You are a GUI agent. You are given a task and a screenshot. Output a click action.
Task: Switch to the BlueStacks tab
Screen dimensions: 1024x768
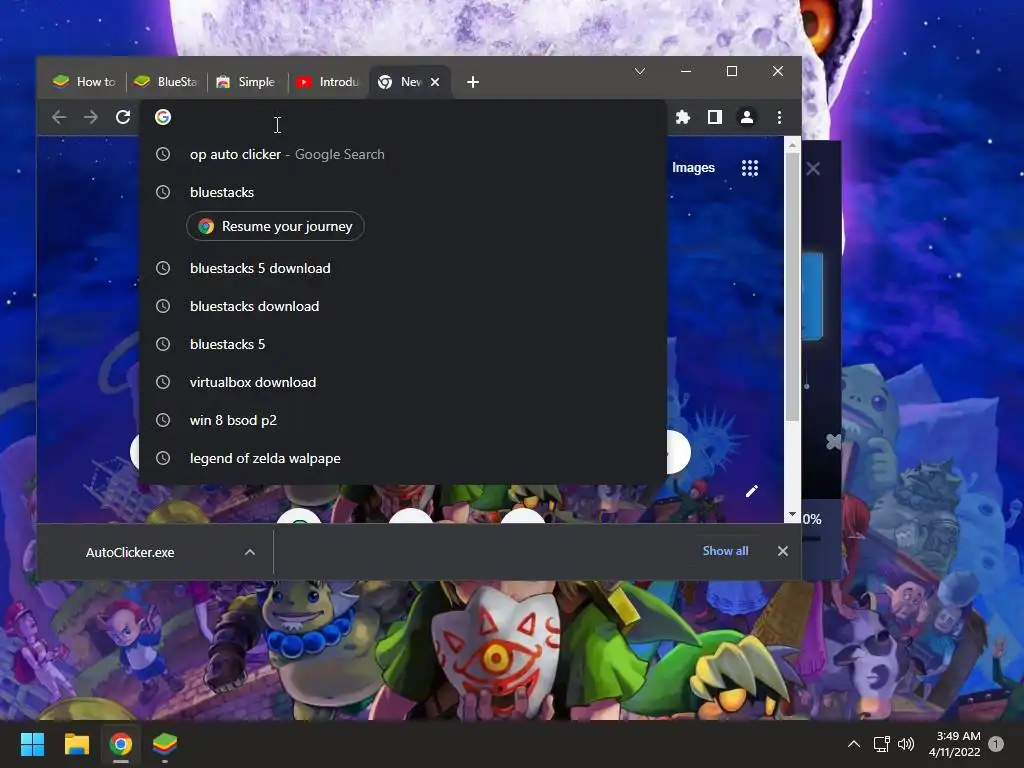(x=166, y=82)
